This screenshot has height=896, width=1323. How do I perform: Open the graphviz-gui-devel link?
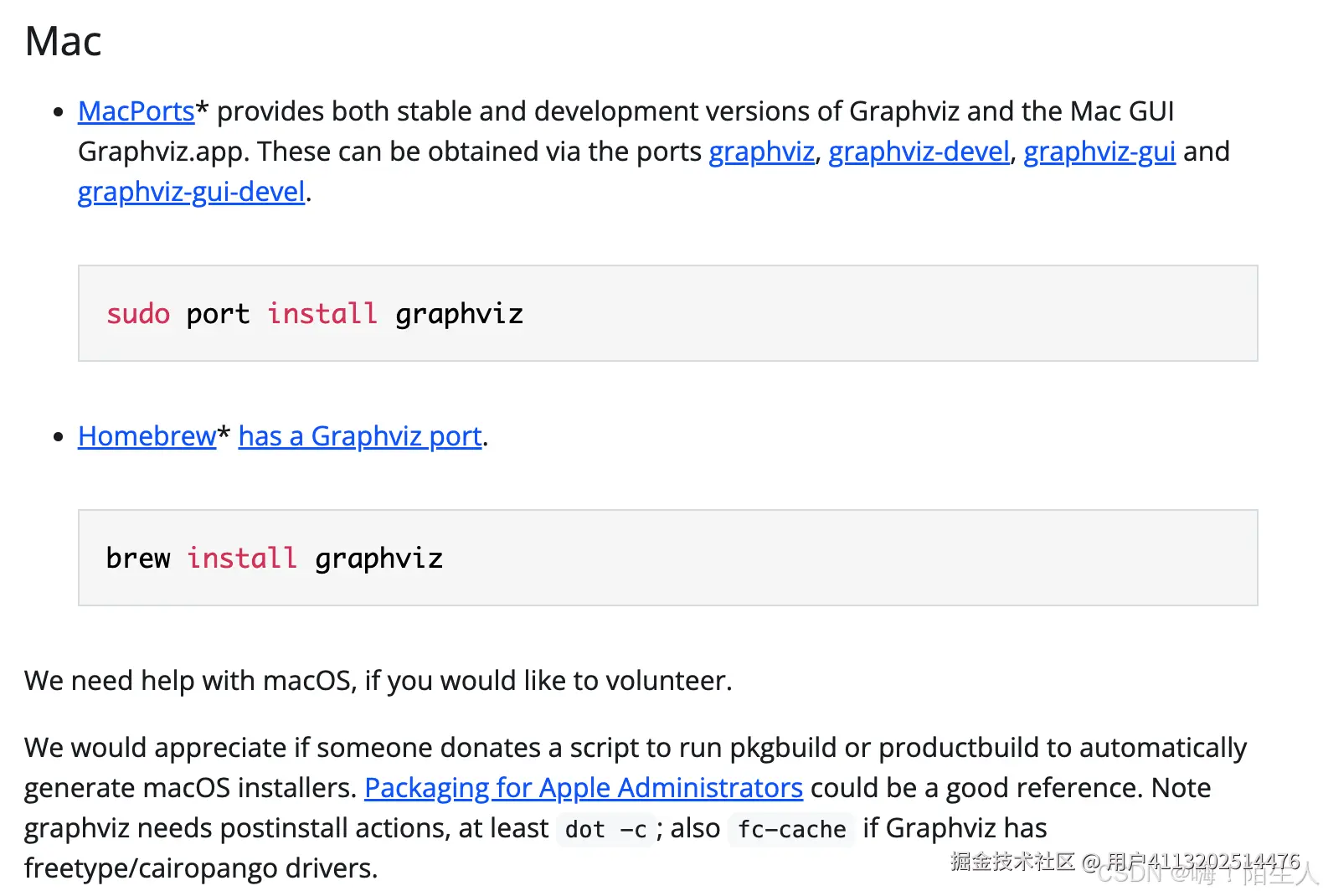191,192
